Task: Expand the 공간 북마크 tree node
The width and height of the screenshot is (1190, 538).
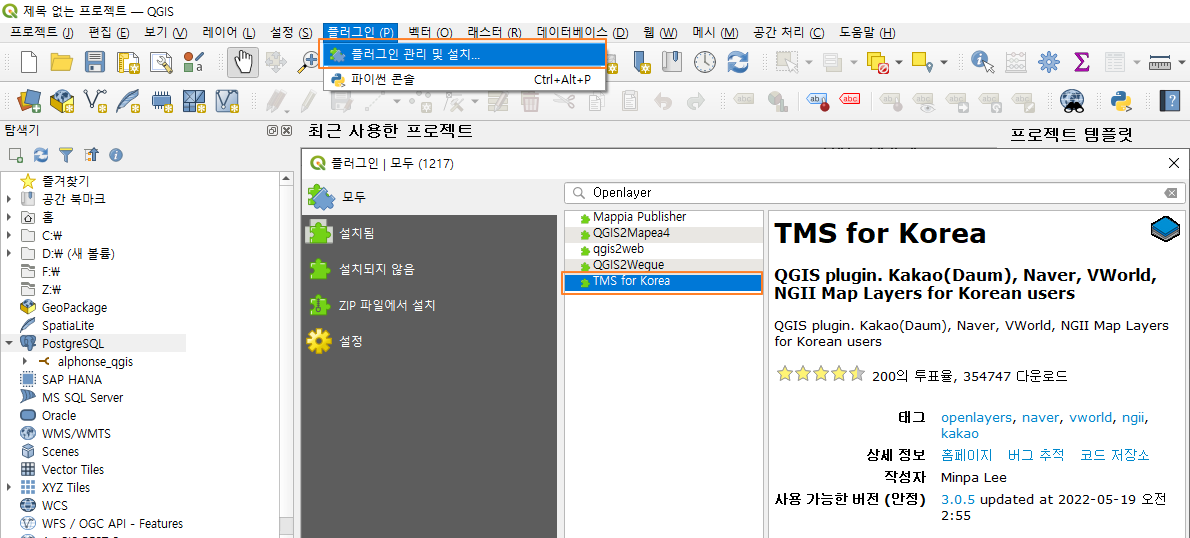Action: coord(8,200)
